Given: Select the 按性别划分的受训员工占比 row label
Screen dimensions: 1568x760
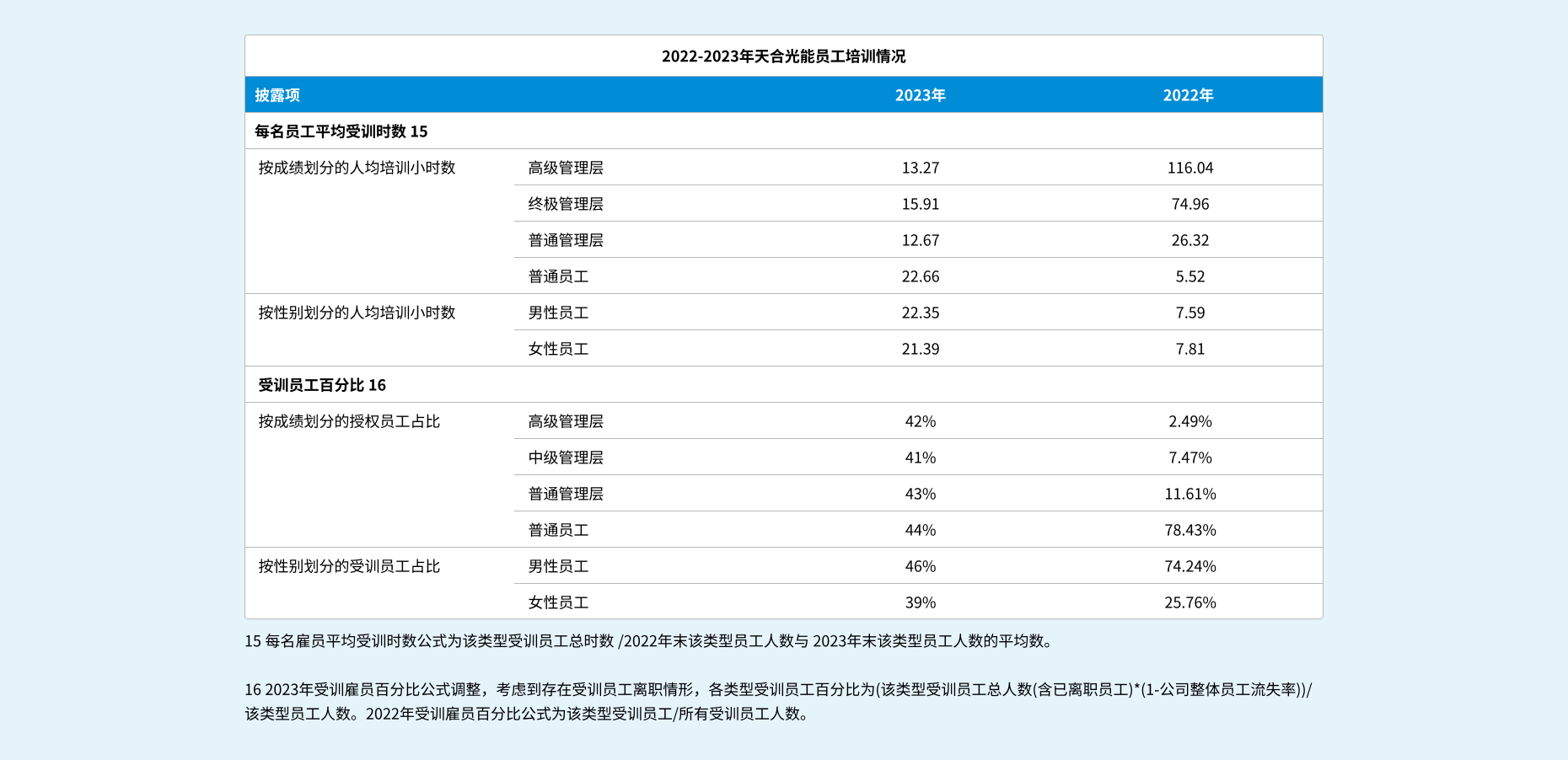Looking at the screenshot, I should [x=349, y=566].
